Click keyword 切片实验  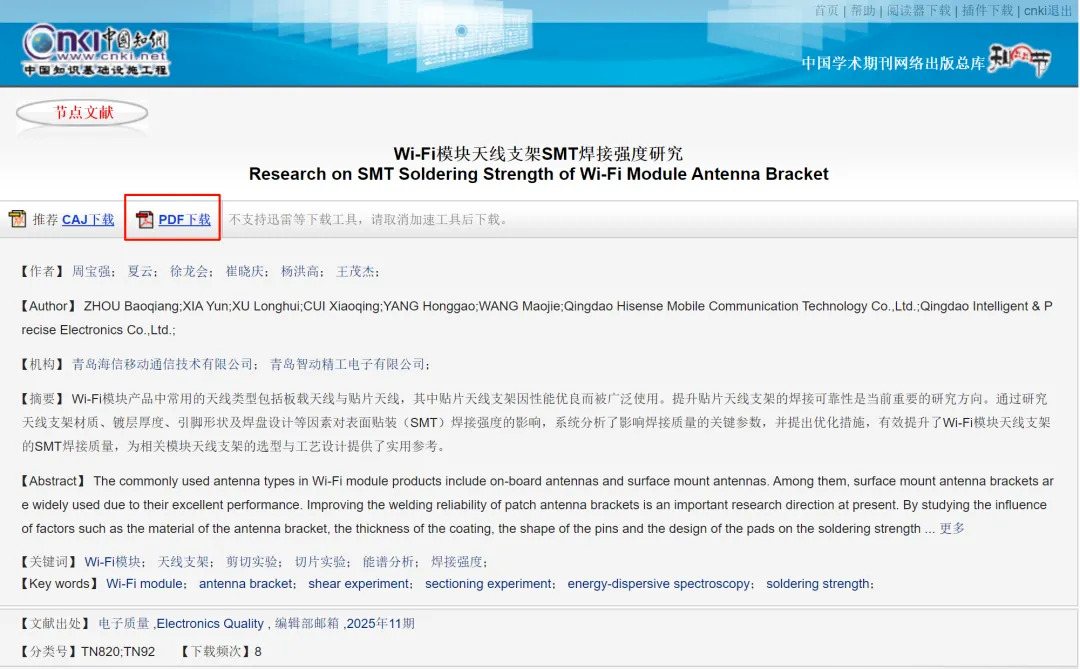(x=320, y=562)
